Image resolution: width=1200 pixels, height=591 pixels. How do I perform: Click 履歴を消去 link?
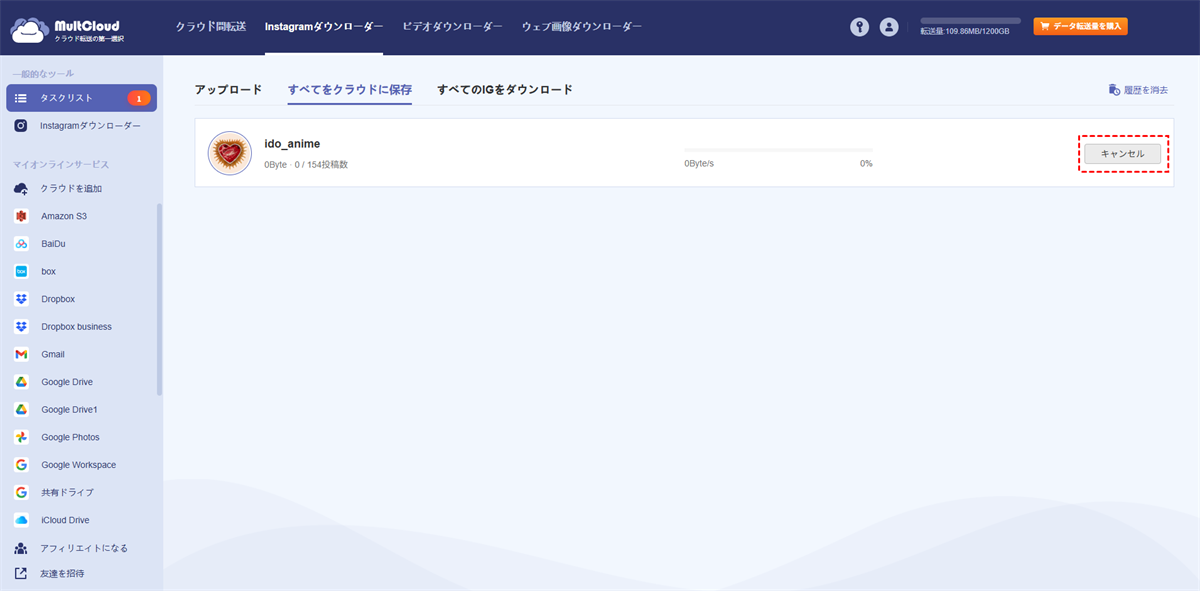pos(1146,90)
